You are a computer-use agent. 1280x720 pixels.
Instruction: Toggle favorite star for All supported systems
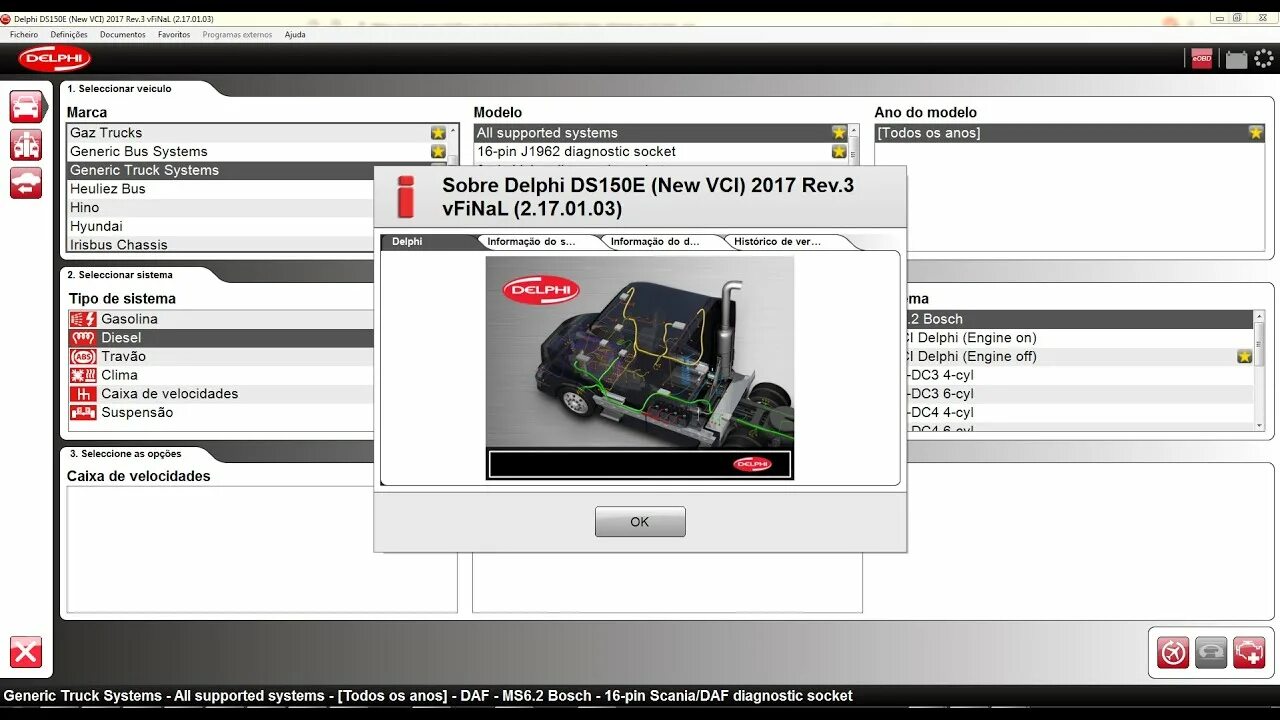[839, 133]
